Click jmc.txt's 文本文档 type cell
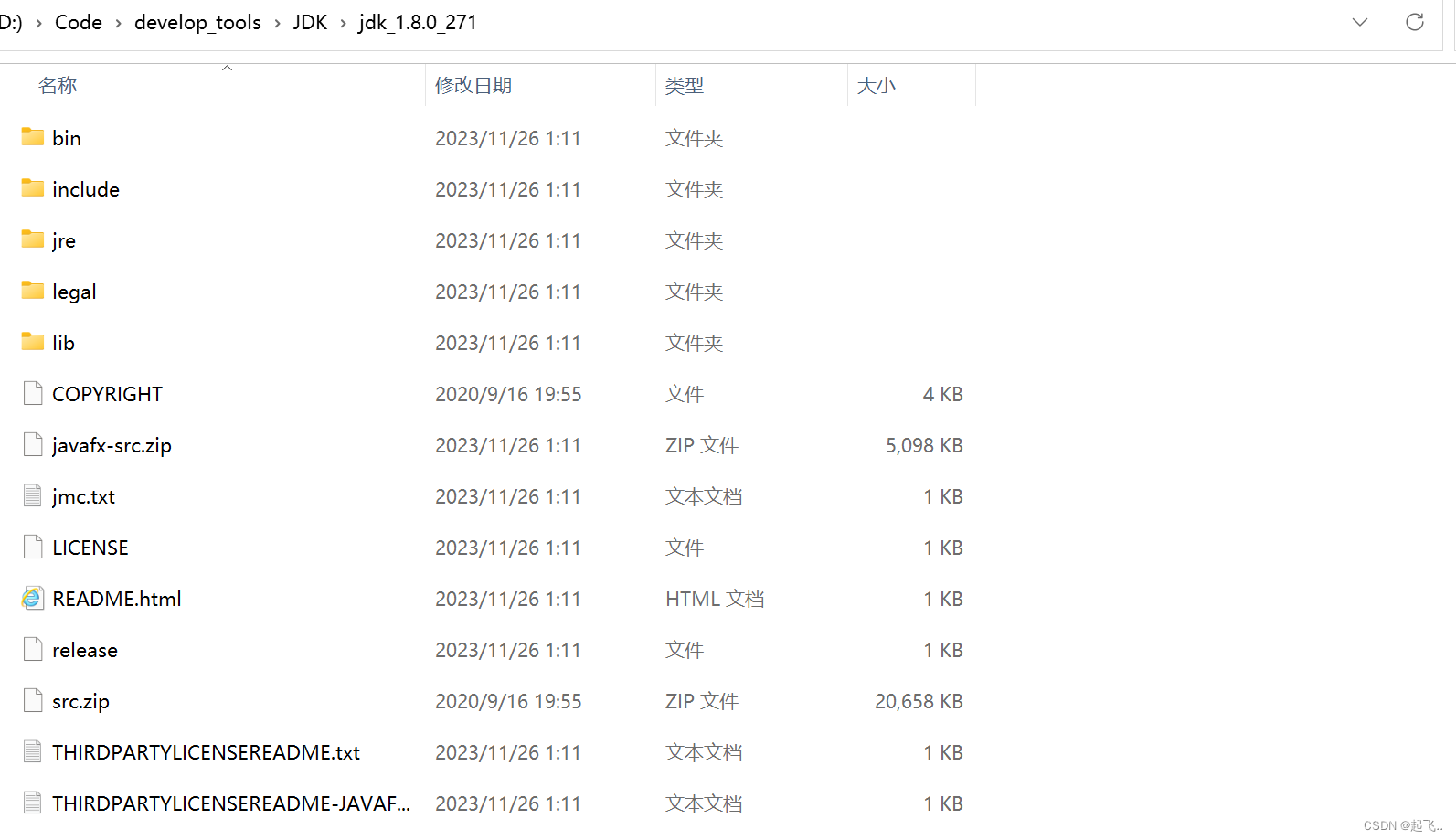This screenshot has width=1456, height=840. (704, 496)
